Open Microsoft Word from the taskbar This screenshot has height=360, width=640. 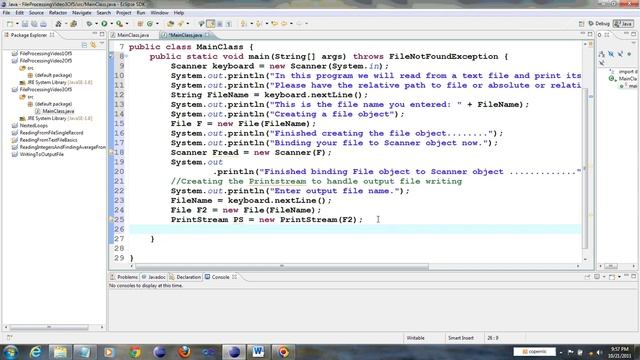tap(258, 351)
